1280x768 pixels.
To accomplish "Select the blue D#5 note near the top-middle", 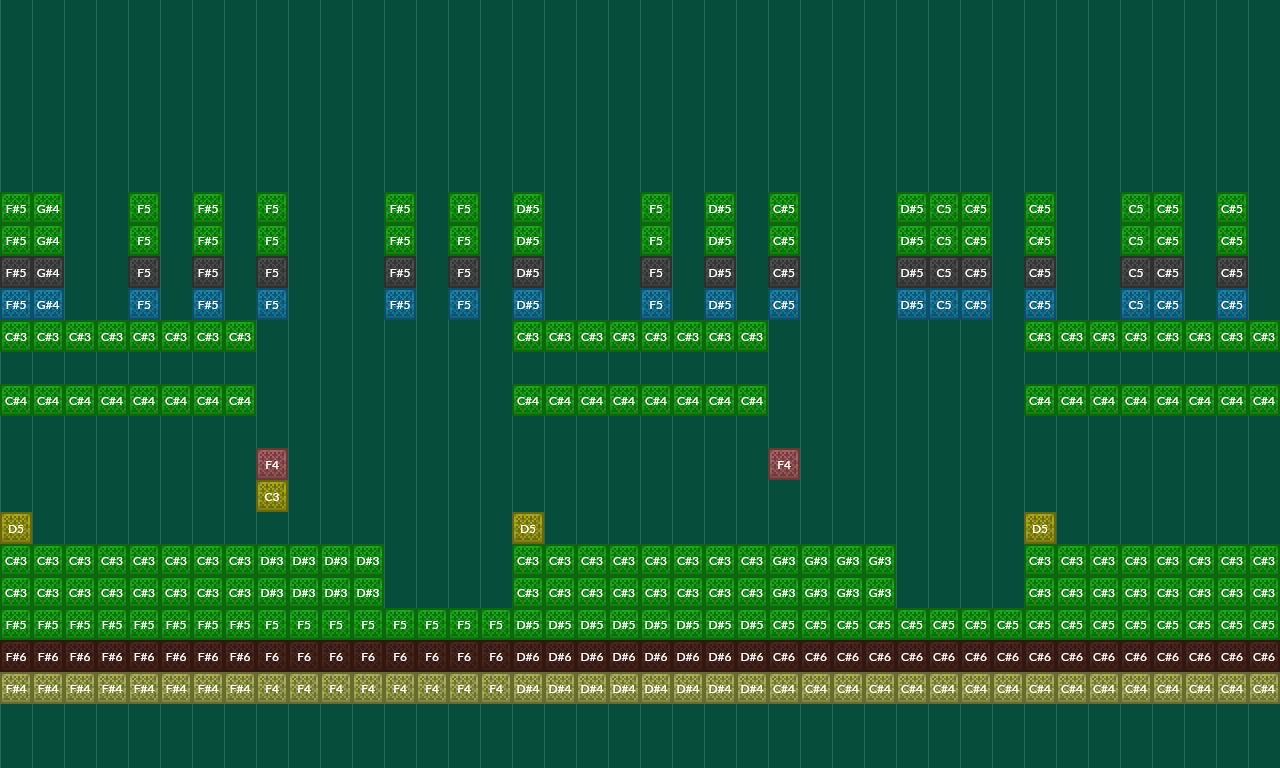I will [x=527, y=304].
